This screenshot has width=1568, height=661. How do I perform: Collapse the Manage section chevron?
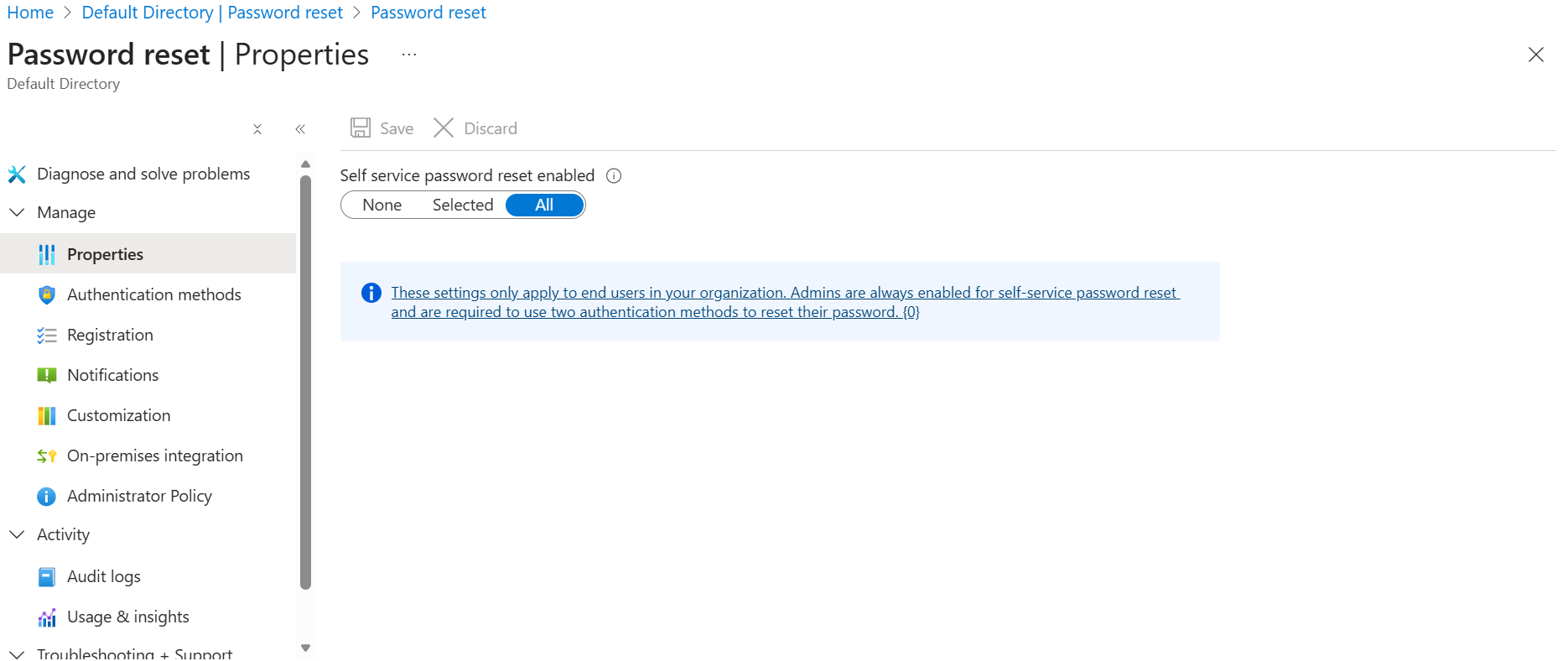(x=17, y=213)
